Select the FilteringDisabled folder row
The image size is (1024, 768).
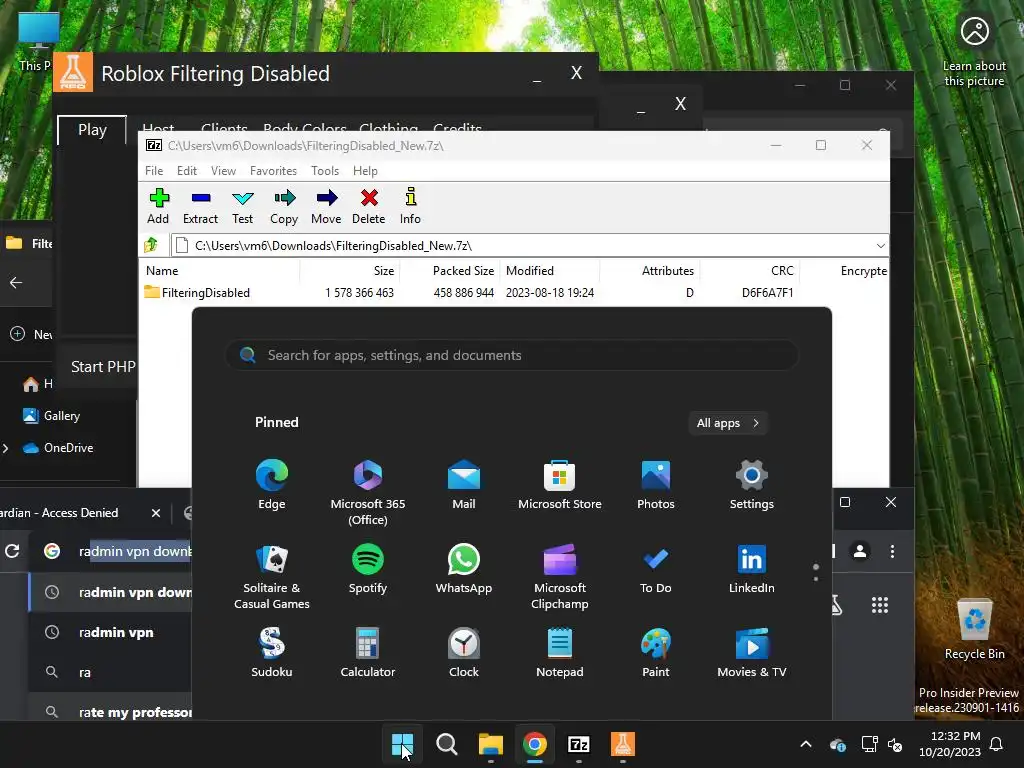(513, 293)
